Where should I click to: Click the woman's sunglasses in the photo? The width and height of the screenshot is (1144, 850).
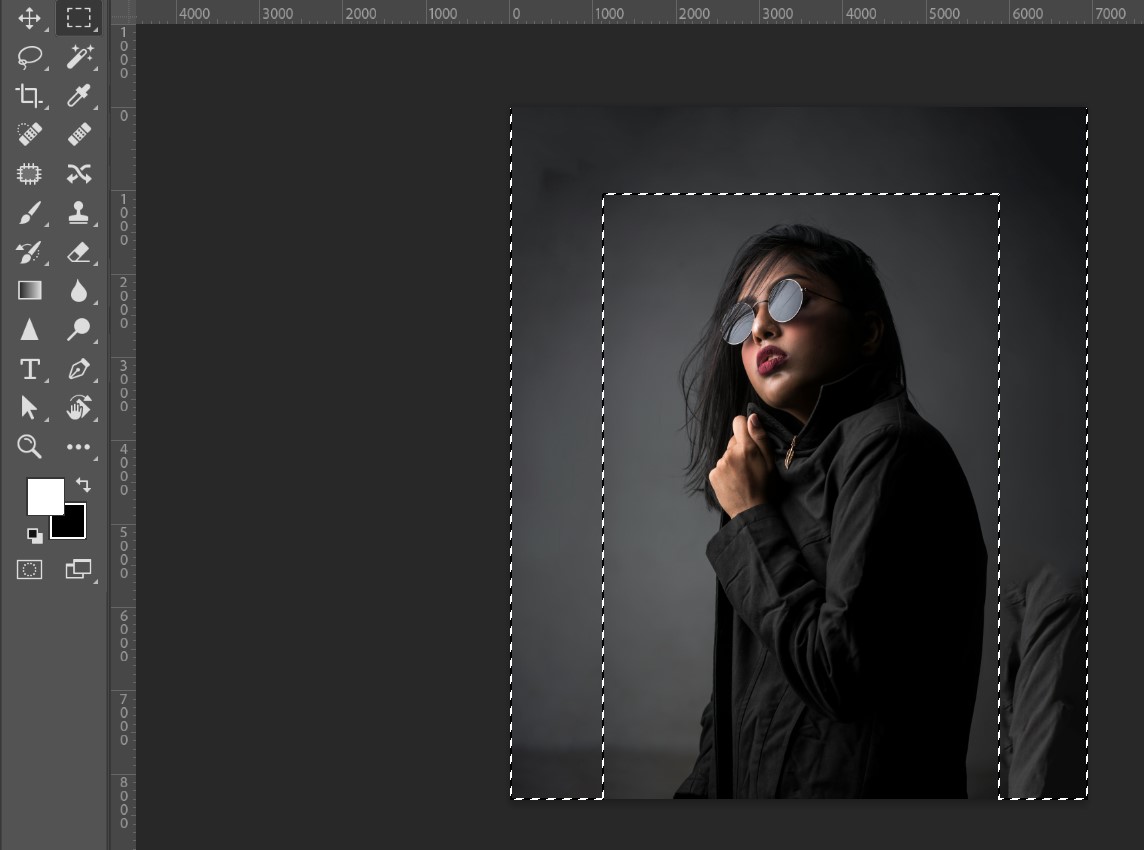[x=763, y=310]
